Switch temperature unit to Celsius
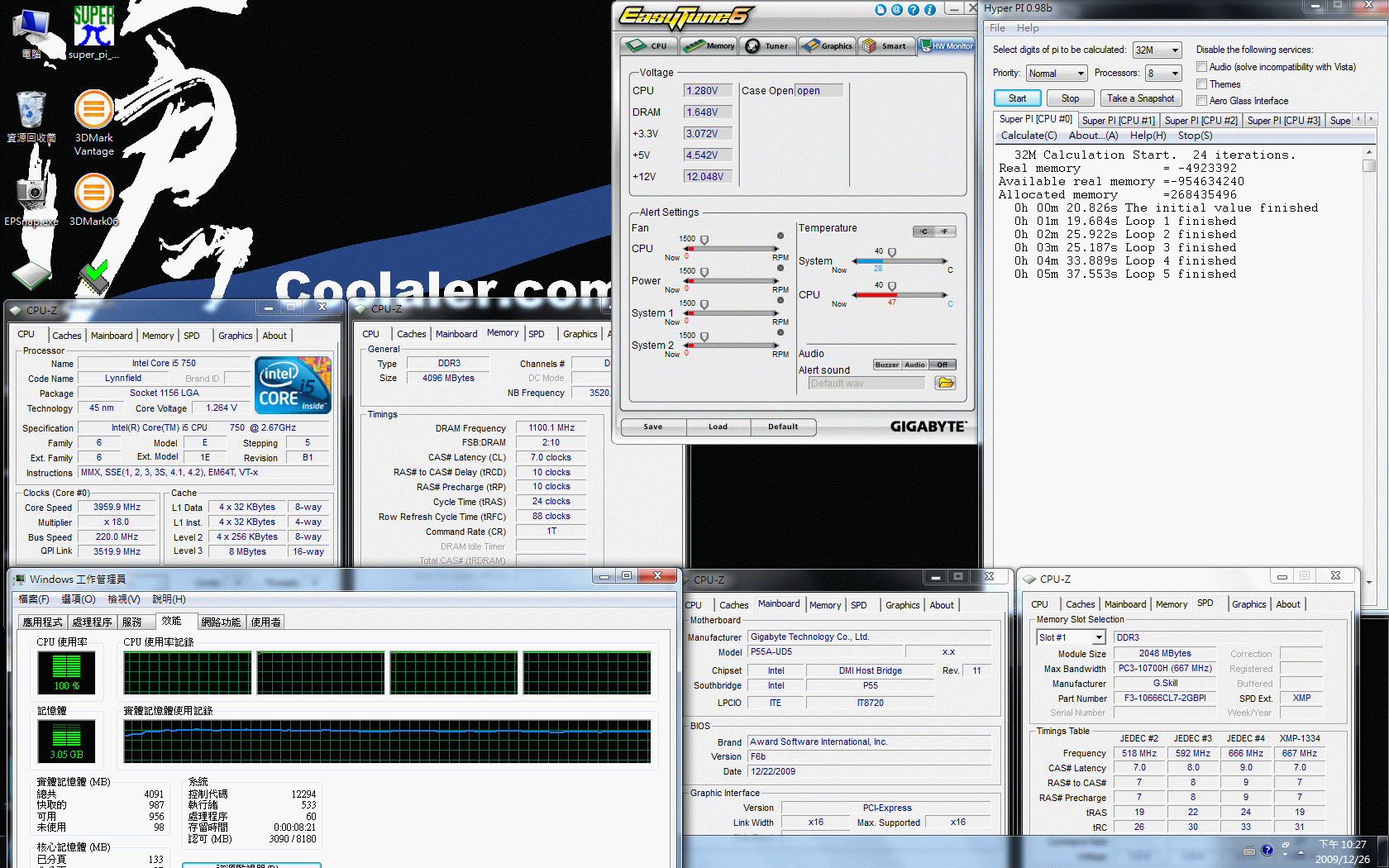This screenshot has height=868, width=1389. (x=924, y=231)
